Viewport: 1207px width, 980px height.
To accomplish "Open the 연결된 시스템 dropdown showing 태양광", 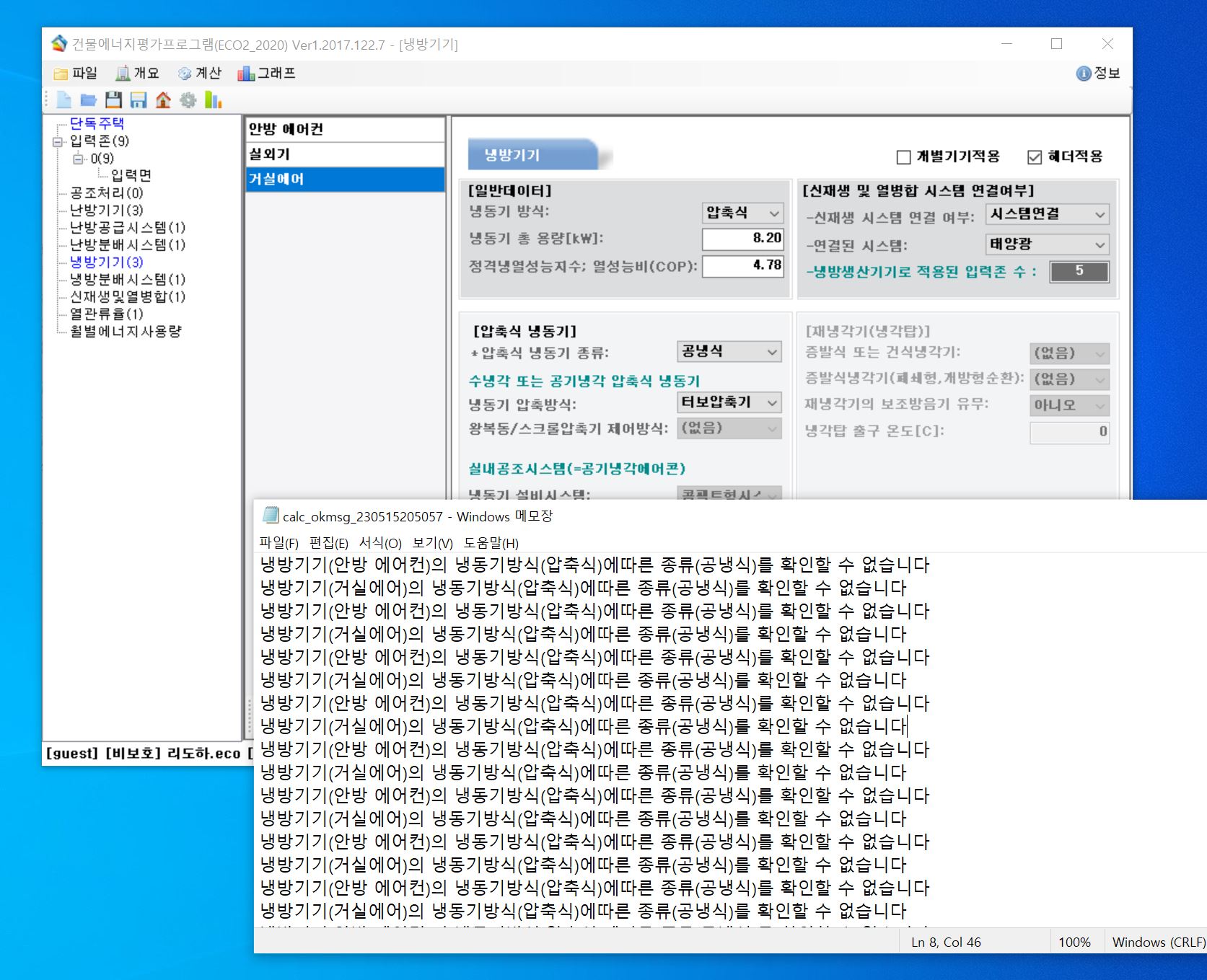I will 1047,244.
